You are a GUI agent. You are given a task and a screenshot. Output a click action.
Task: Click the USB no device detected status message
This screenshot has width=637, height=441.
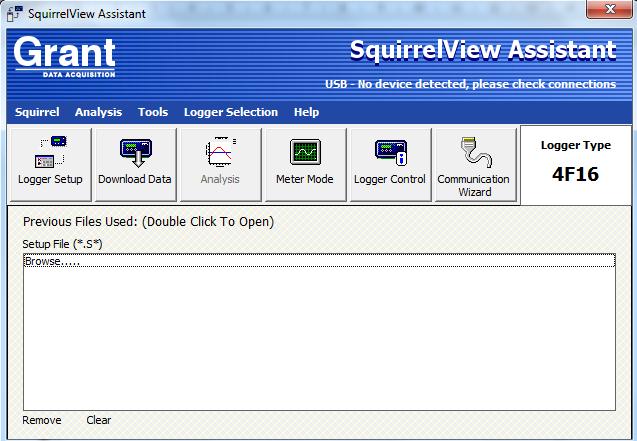pyautogui.click(x=470, y=84)
